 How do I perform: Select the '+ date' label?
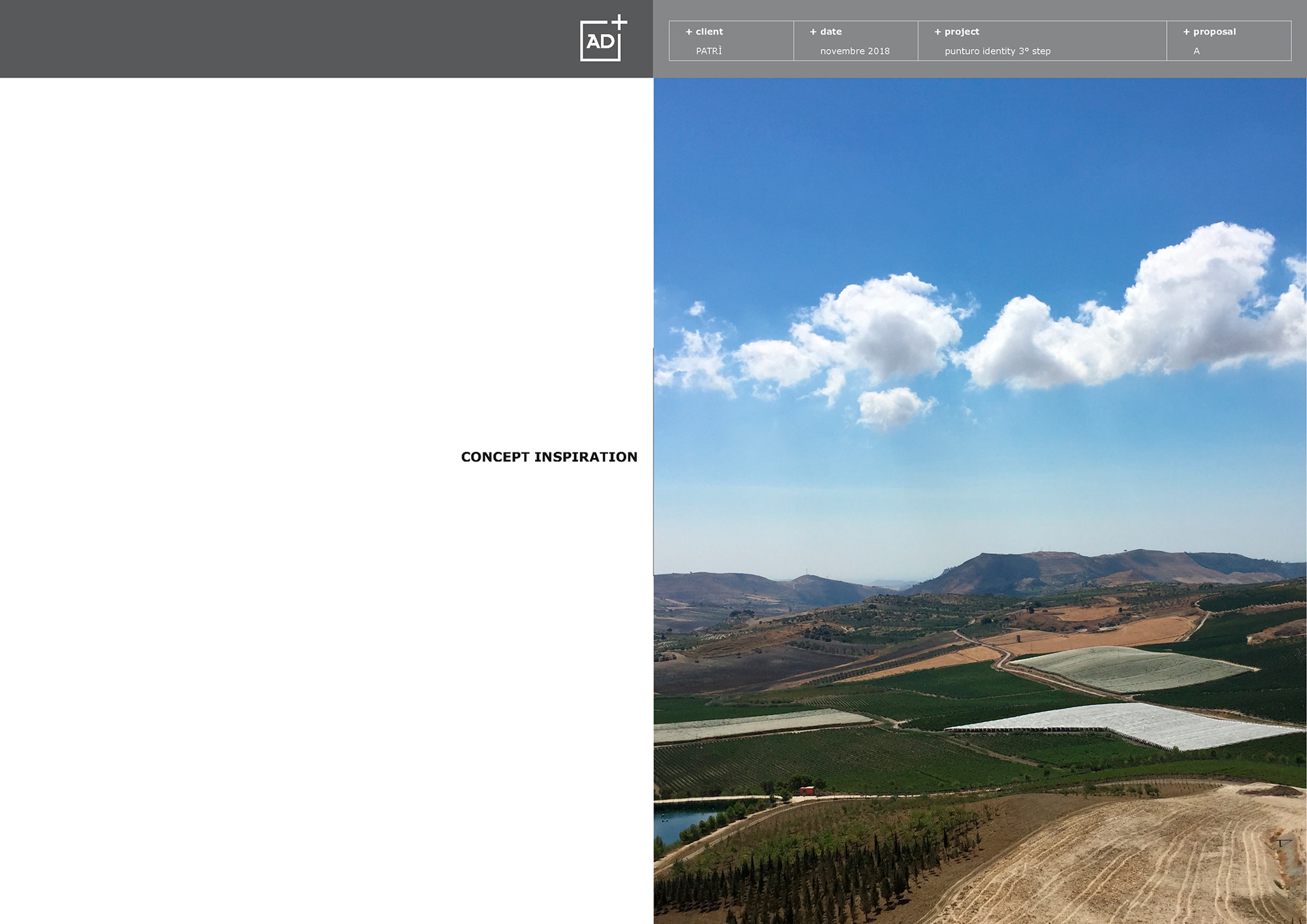click(x=826, y=32)
